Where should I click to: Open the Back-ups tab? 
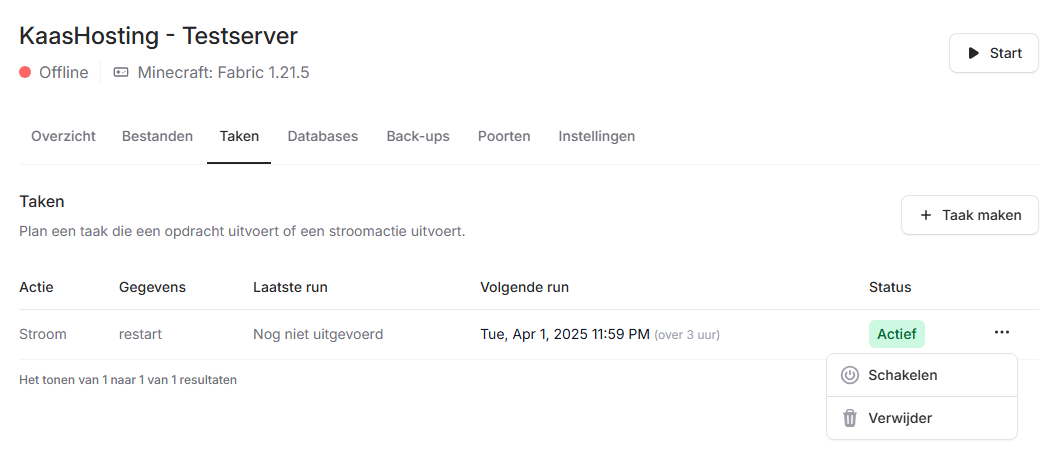click(x=418, y=136)
